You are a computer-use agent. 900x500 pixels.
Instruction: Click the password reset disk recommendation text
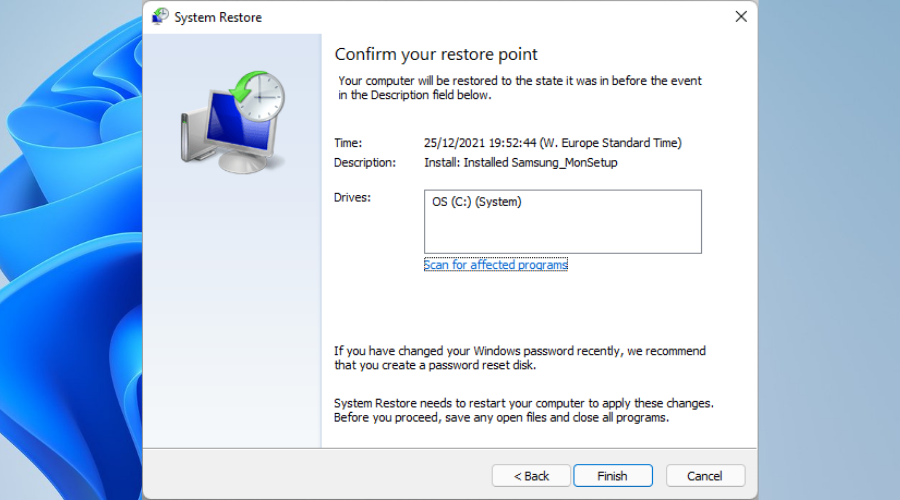pos(519,358)
